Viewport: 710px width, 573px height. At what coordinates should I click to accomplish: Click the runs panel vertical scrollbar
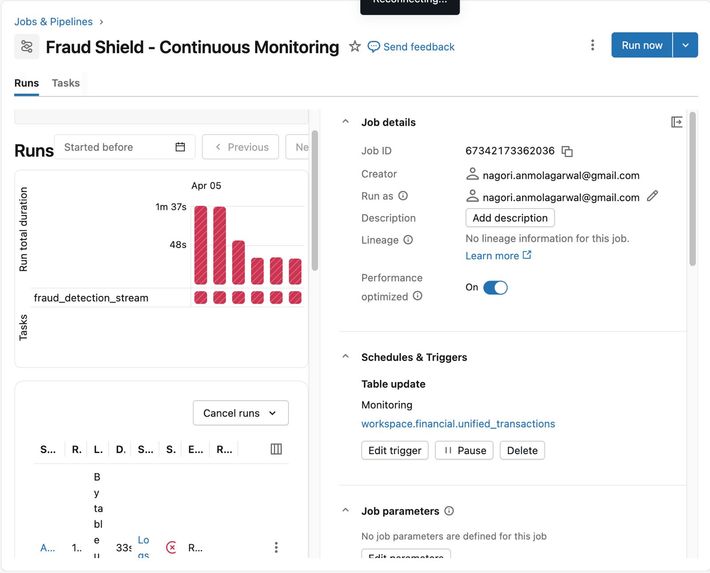(x=315, y=200)
